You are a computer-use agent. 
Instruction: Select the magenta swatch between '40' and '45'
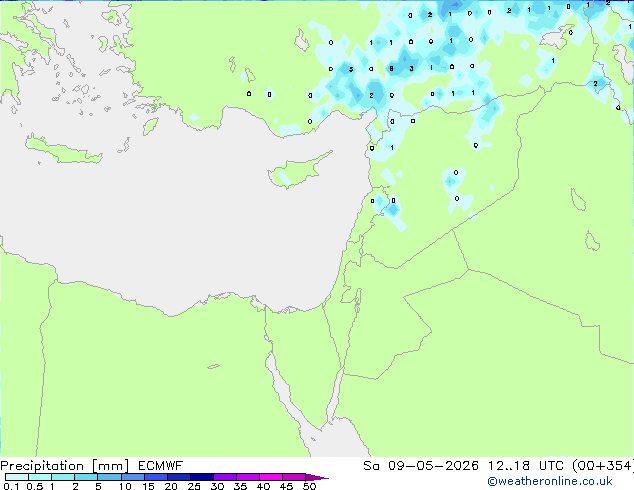pyautogui.click(x=271, y=477)
